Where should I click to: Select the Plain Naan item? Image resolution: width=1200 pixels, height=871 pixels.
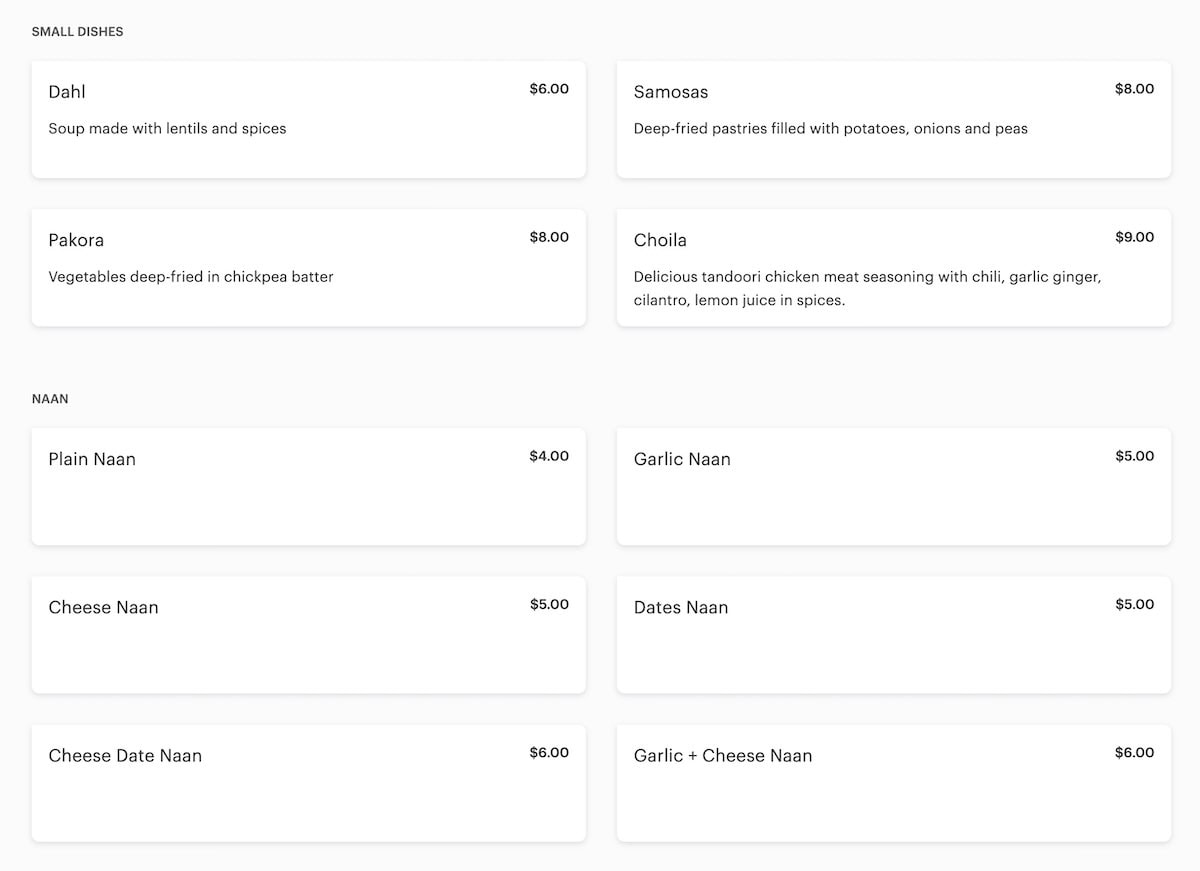click(308, 487)
